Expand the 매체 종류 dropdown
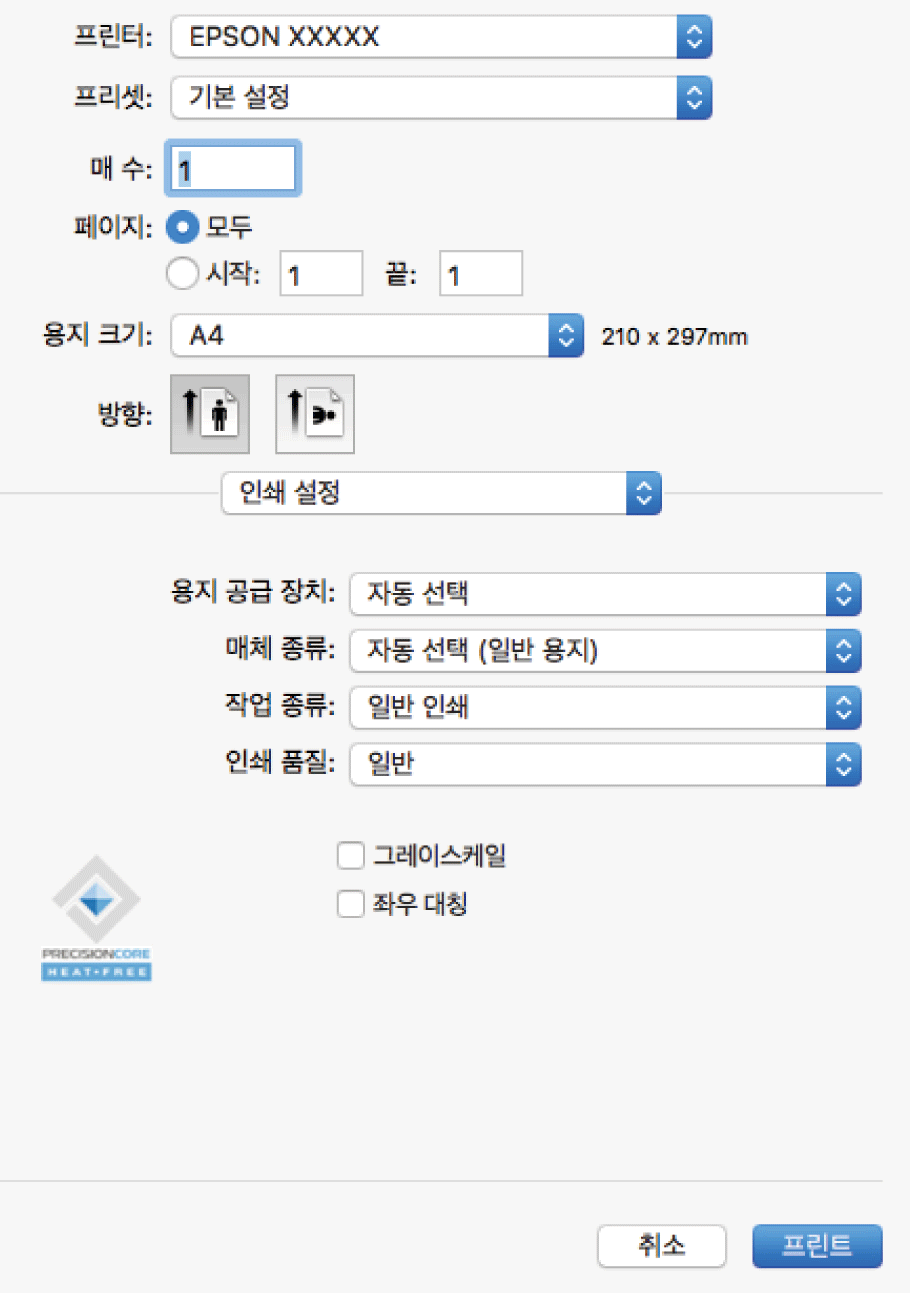 (x=605, y=652)
